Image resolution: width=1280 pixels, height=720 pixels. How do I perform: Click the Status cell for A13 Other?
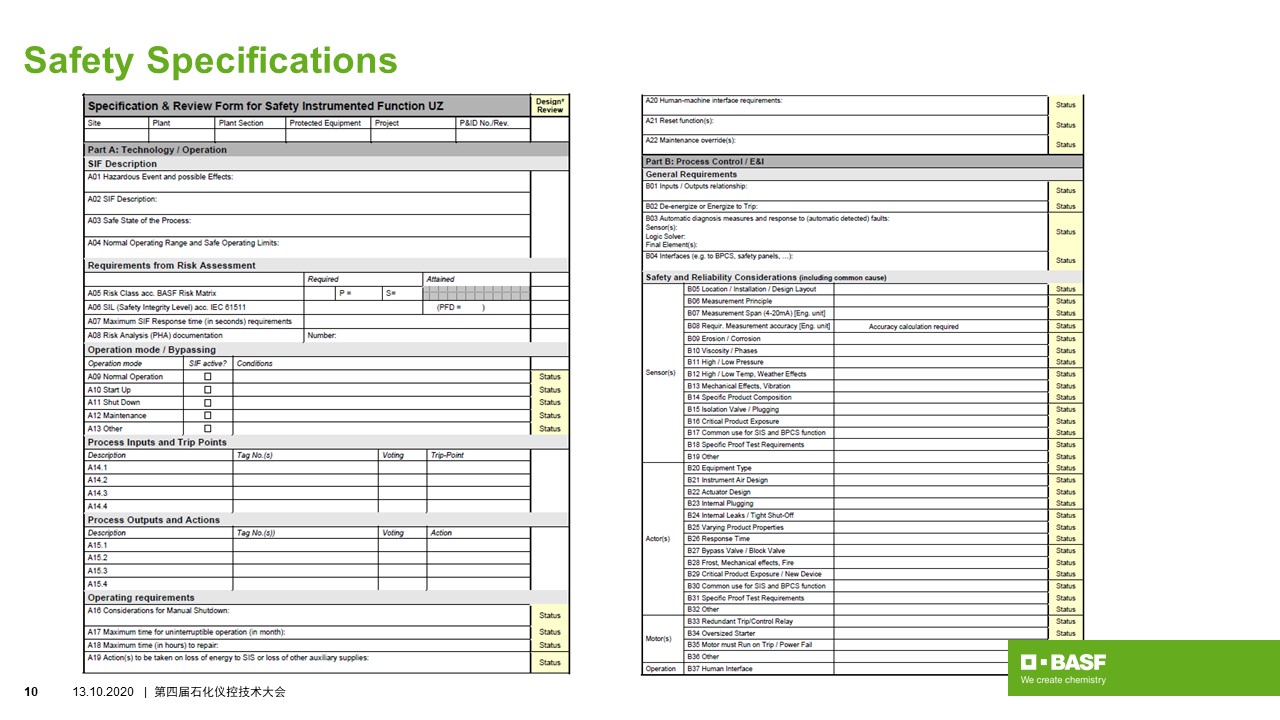coord(550,429)
